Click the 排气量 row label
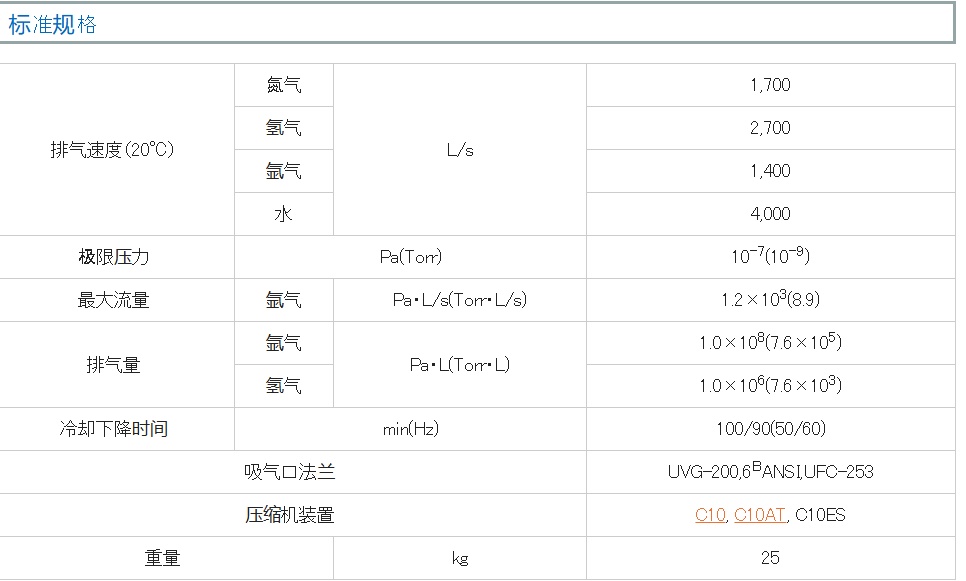The height and width of the screenshot is (581, 966). pyautogui.click(x=114, y=365)
